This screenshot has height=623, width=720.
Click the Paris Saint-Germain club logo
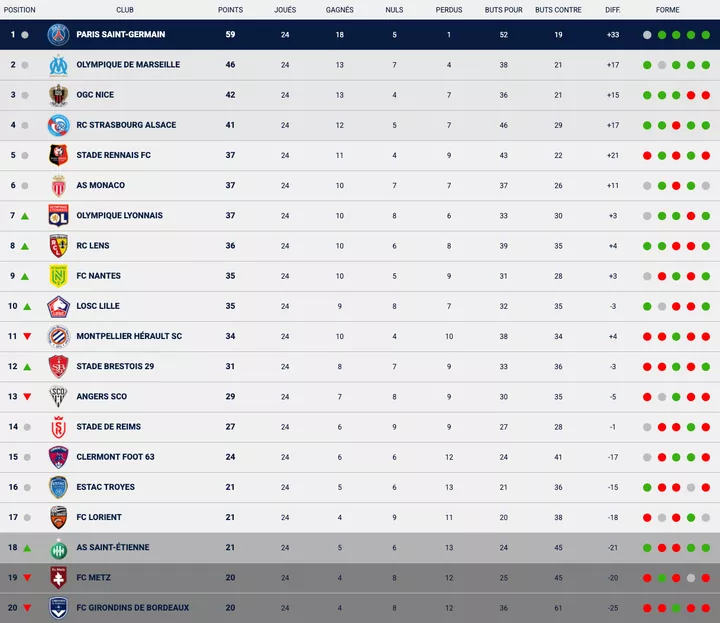(58, 35)
